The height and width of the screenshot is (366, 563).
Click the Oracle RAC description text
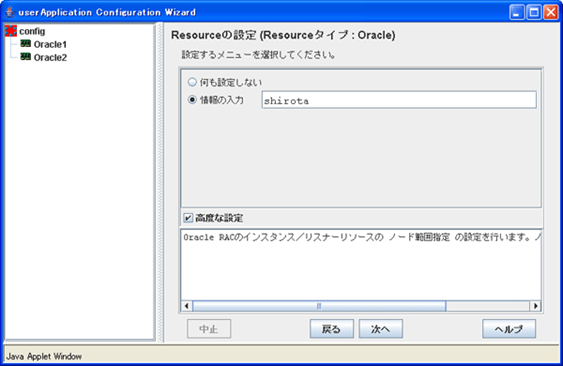362,237
